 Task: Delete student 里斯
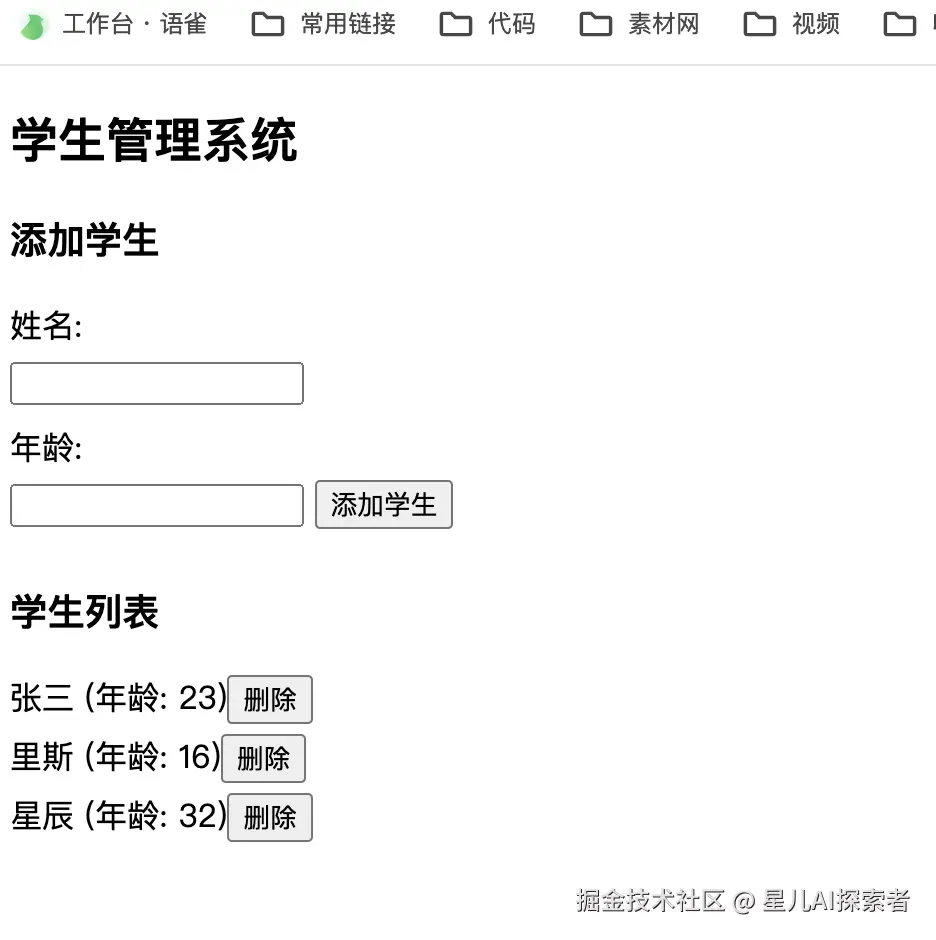tap(263, 758)
